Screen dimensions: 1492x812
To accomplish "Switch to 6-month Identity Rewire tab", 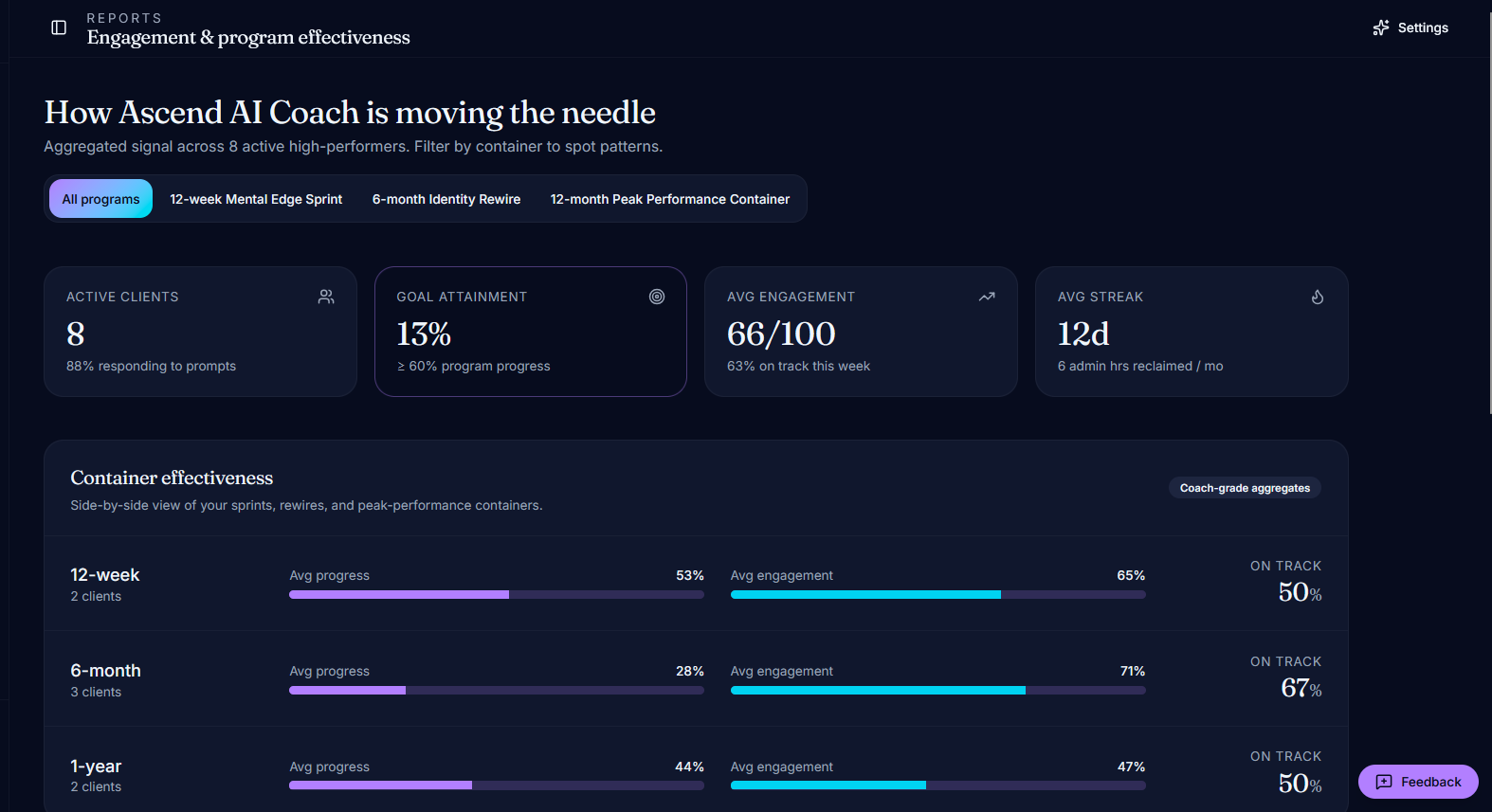I will pyautogui.click(x=446, y=199).
